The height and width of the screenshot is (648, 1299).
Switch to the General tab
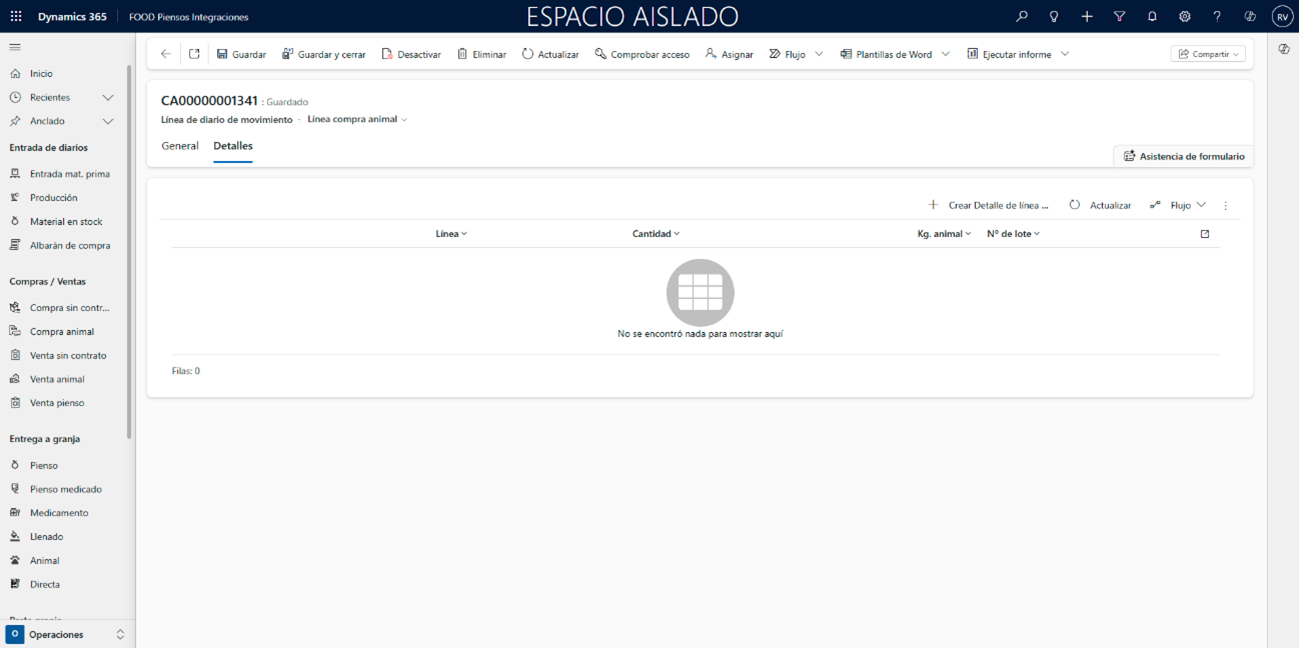pyautogui.click(x=180, y=146)
